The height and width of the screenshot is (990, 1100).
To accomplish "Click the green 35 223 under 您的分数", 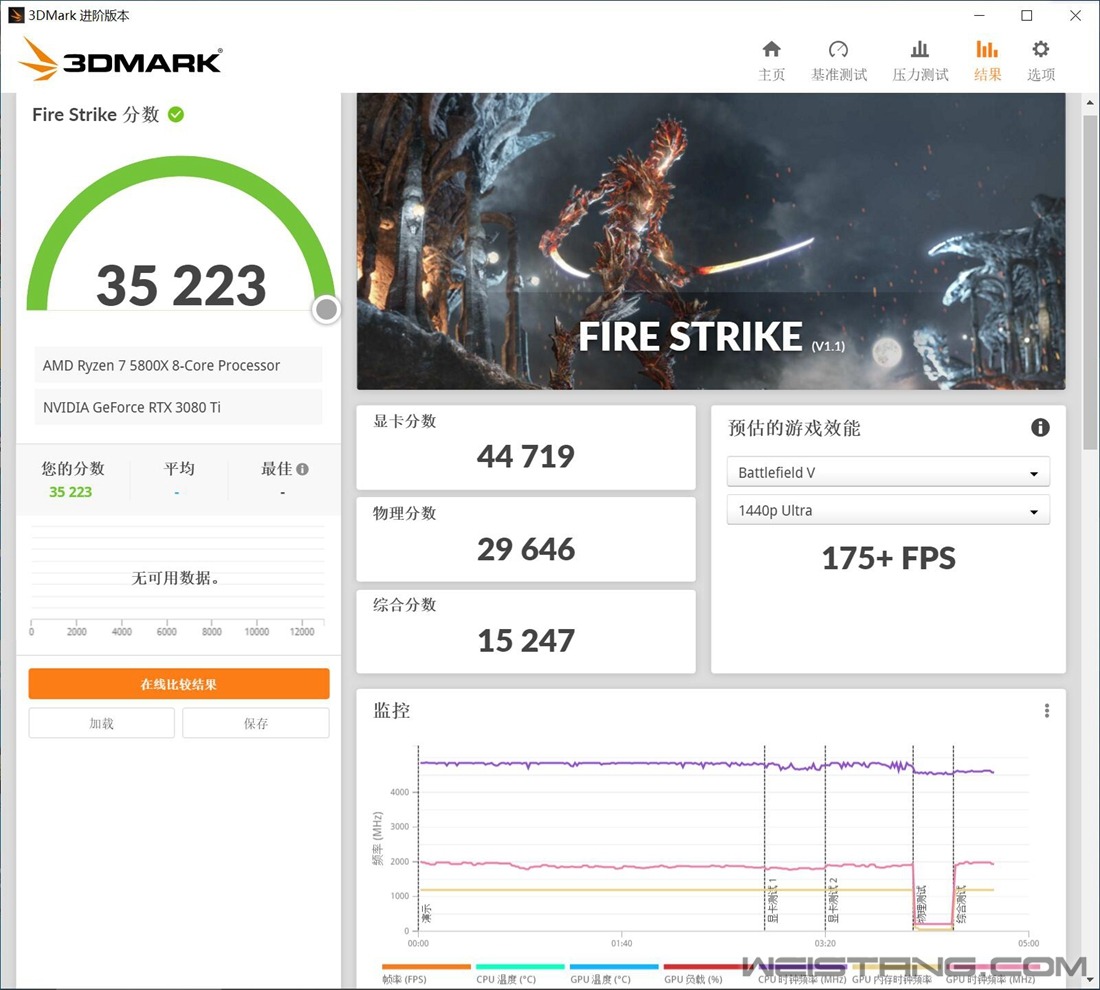I will pos(70,492).
